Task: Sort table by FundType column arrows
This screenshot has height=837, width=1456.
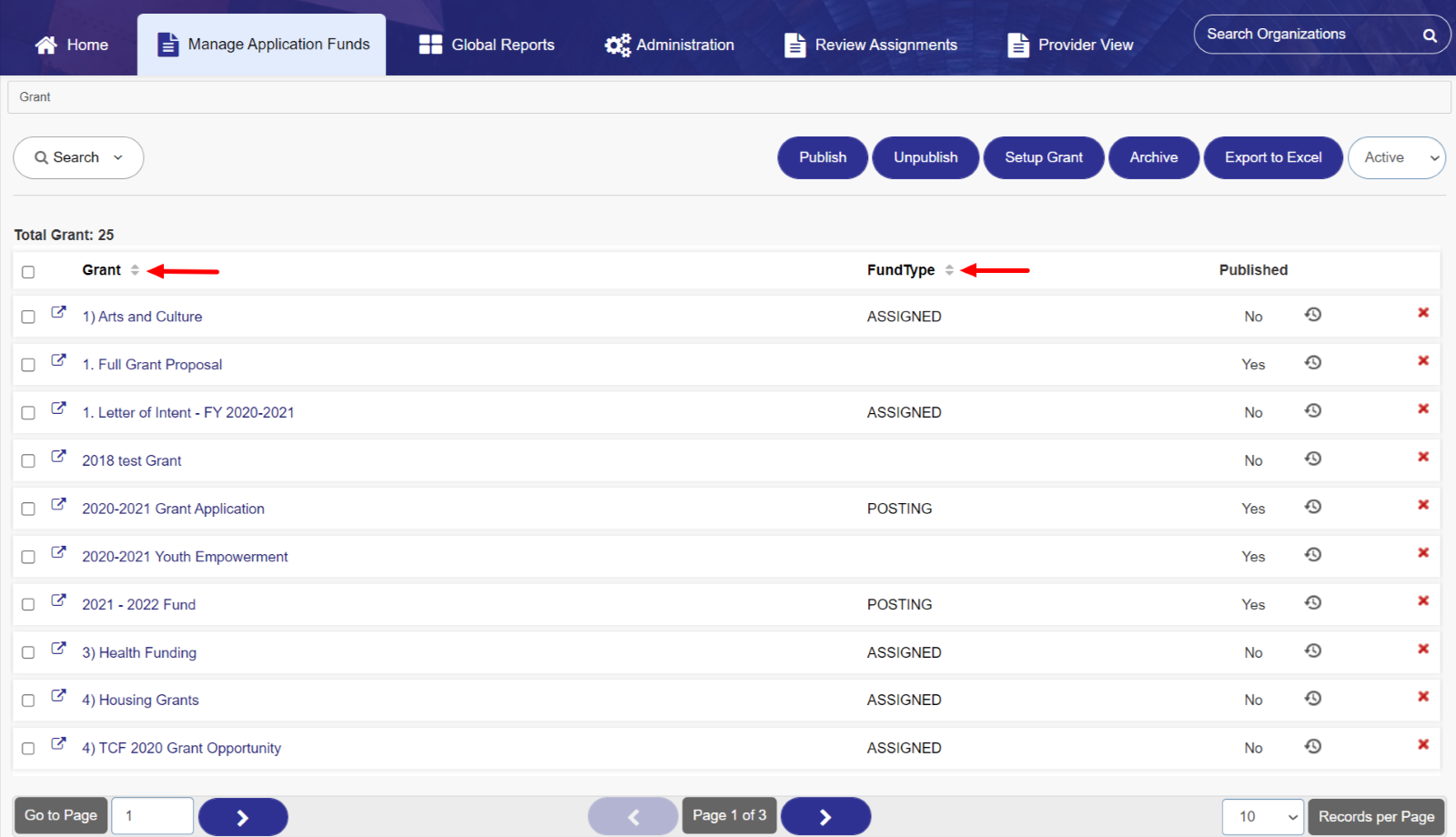Action: click(x=949, y=270)
